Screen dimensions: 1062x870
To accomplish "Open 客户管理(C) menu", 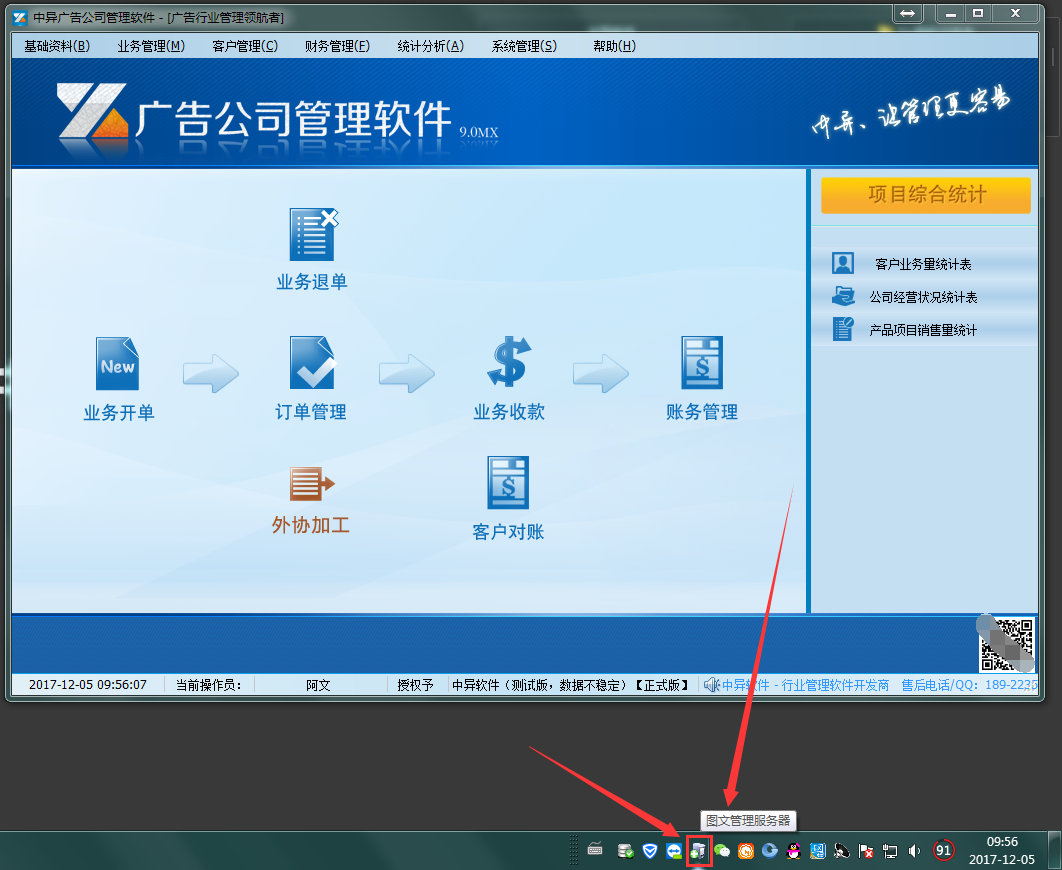I will [245, 46].
